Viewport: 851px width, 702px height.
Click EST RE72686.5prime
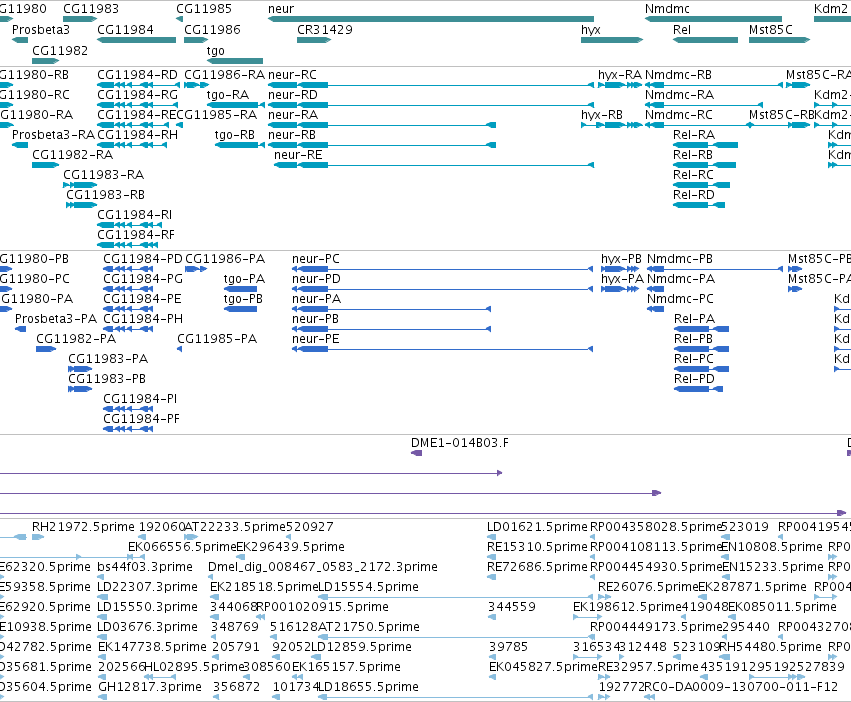click(x=537, y=567)
